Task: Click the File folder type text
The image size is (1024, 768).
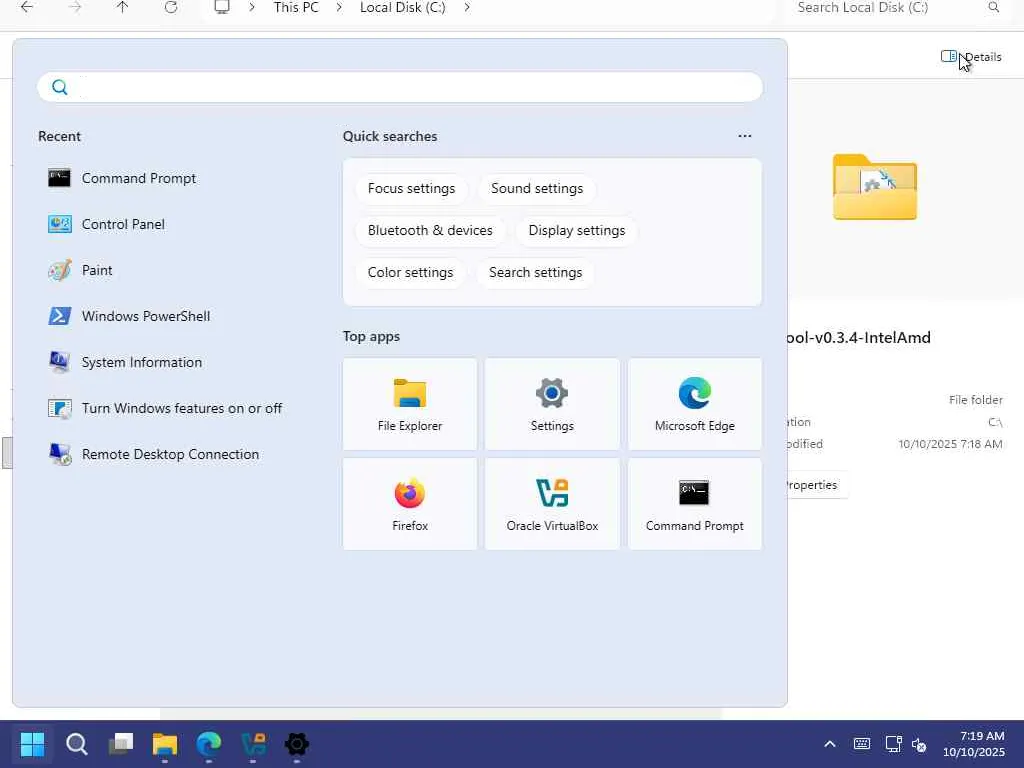Action: 976,400
